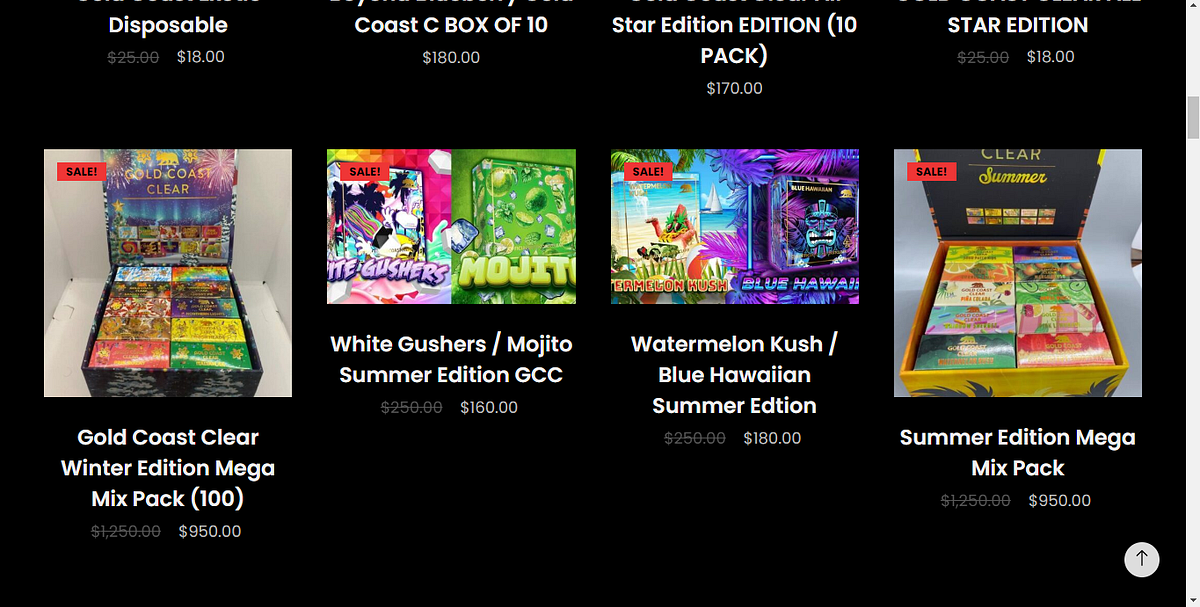Open Summer Edition Mega Mix Pack image

point(1018,273)
